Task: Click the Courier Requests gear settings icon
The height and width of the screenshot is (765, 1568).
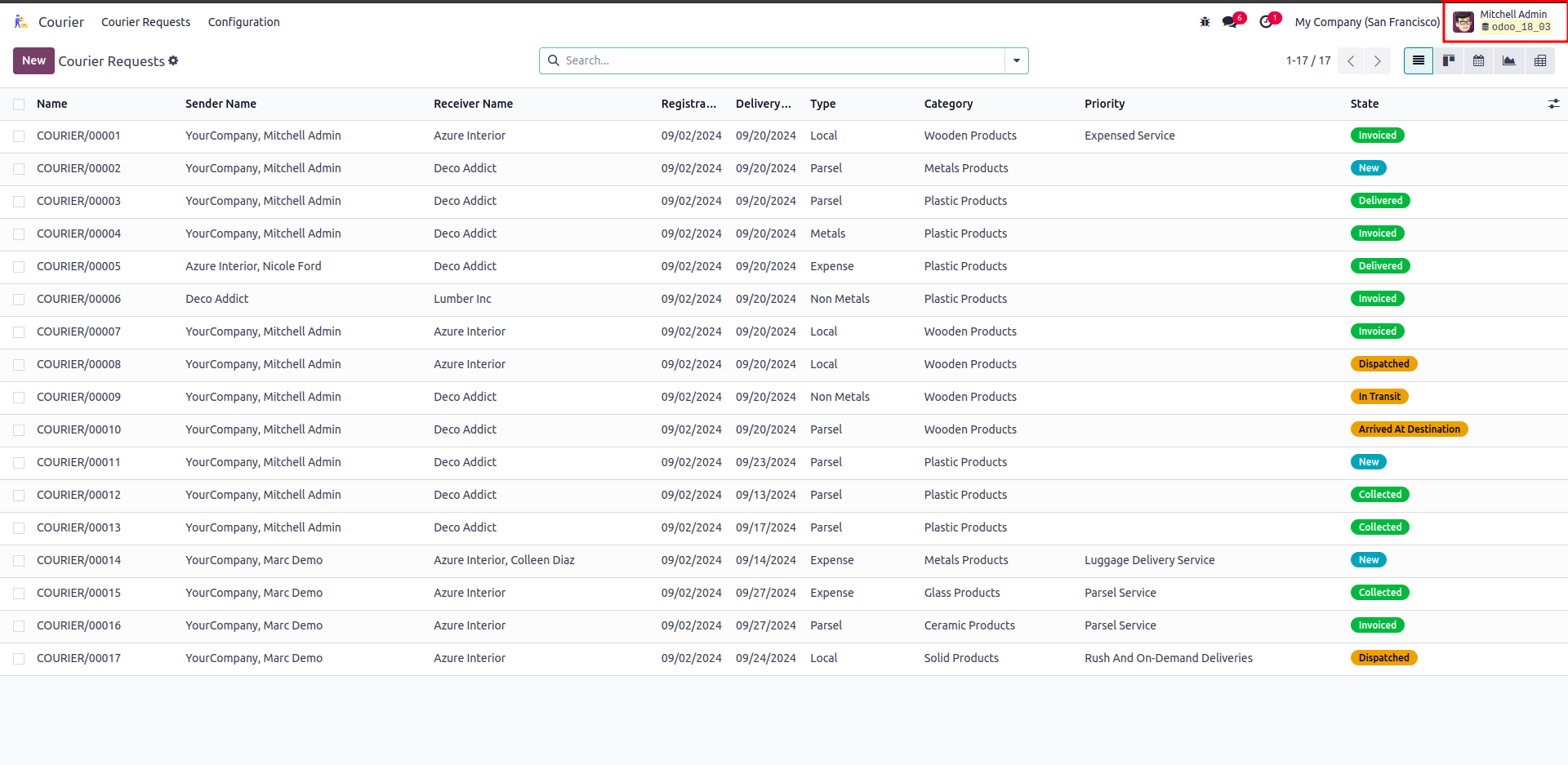Action: click(x=173, y=60)
